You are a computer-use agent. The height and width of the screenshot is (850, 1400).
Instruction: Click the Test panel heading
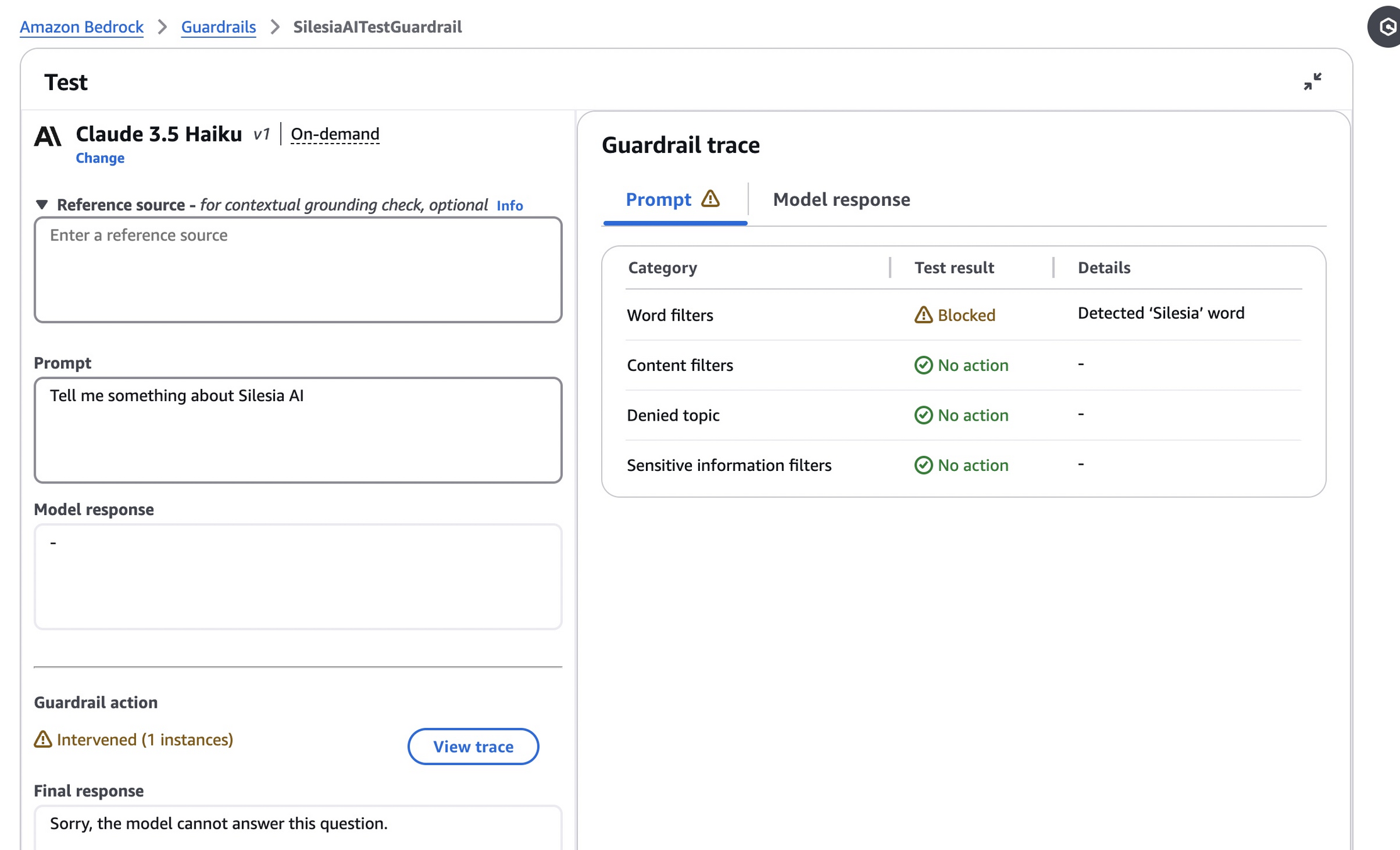(65, 82)
